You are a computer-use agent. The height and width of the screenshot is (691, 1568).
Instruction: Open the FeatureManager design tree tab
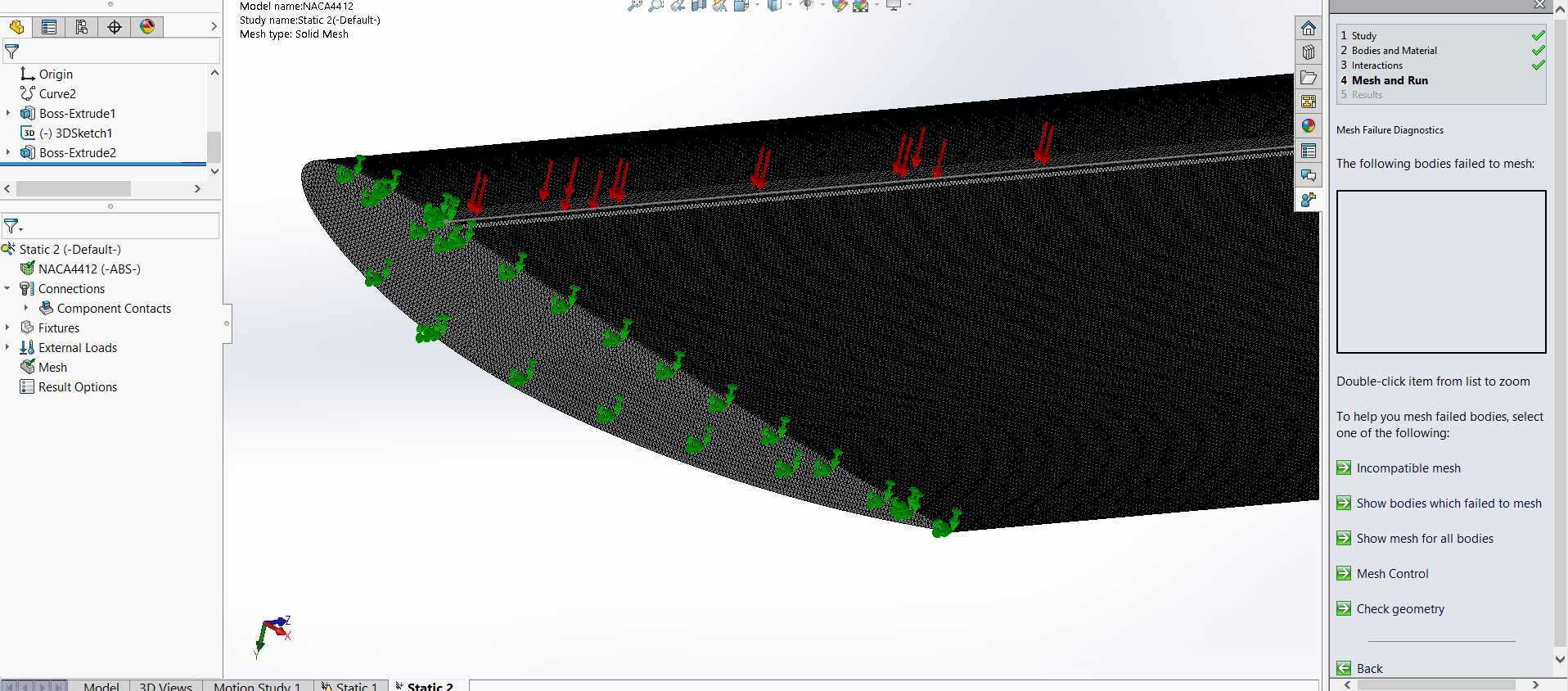16,27
